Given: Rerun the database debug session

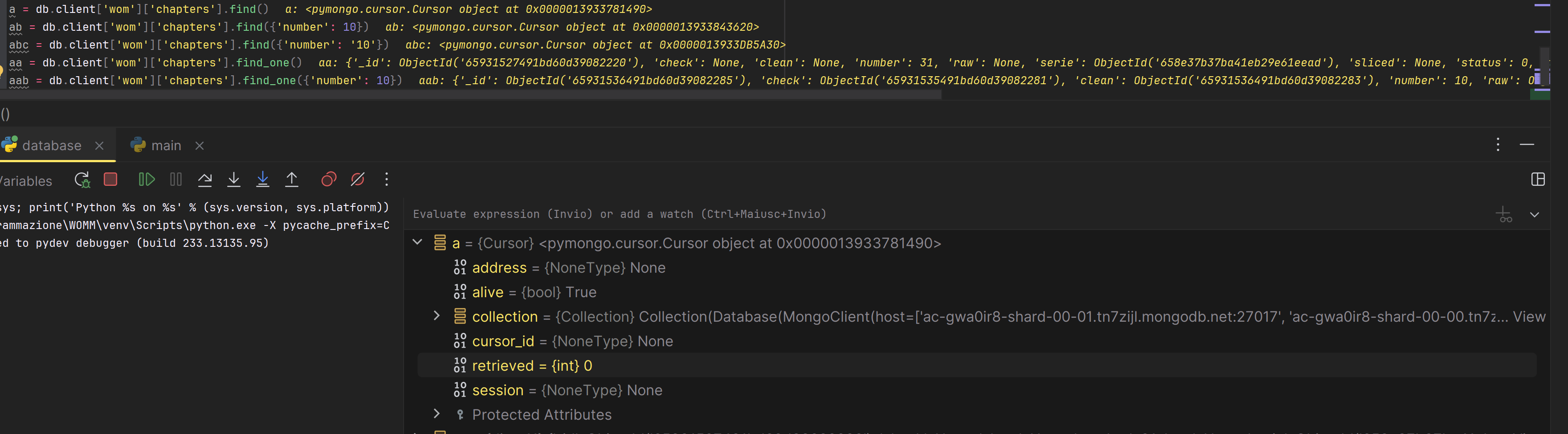Looking at the screenshot, I should [82, 180].
